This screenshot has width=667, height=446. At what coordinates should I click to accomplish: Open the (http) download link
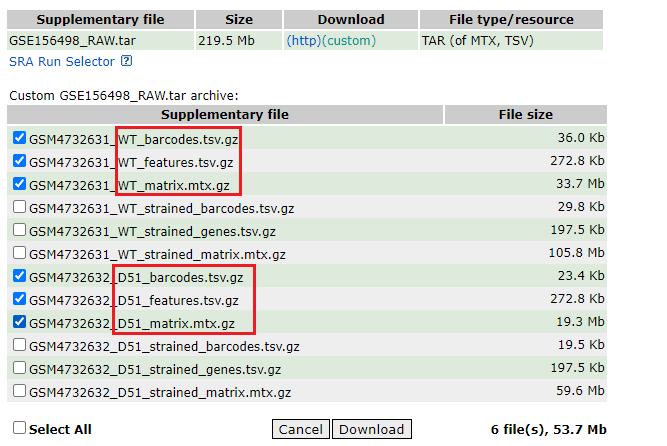coord(304,41)
